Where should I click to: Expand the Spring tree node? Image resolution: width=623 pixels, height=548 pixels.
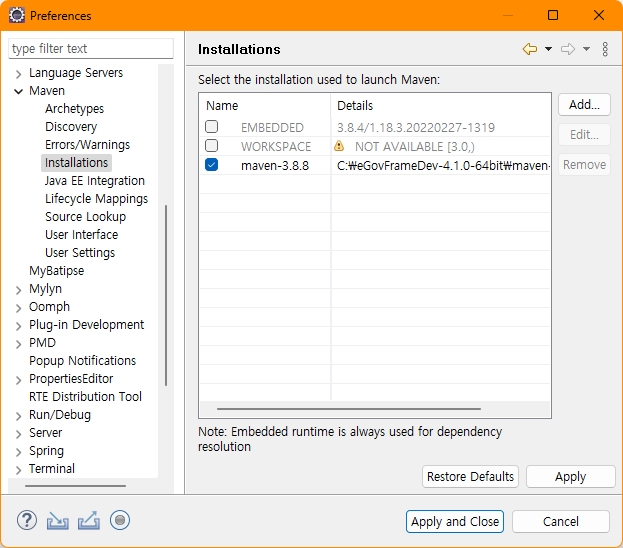tap(18, 452)
